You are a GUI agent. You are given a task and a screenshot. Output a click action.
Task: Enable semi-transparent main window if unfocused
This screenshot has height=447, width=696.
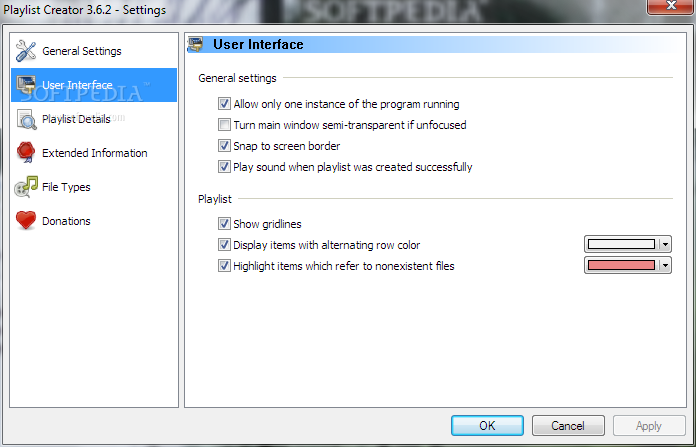(x=224, y=125)
